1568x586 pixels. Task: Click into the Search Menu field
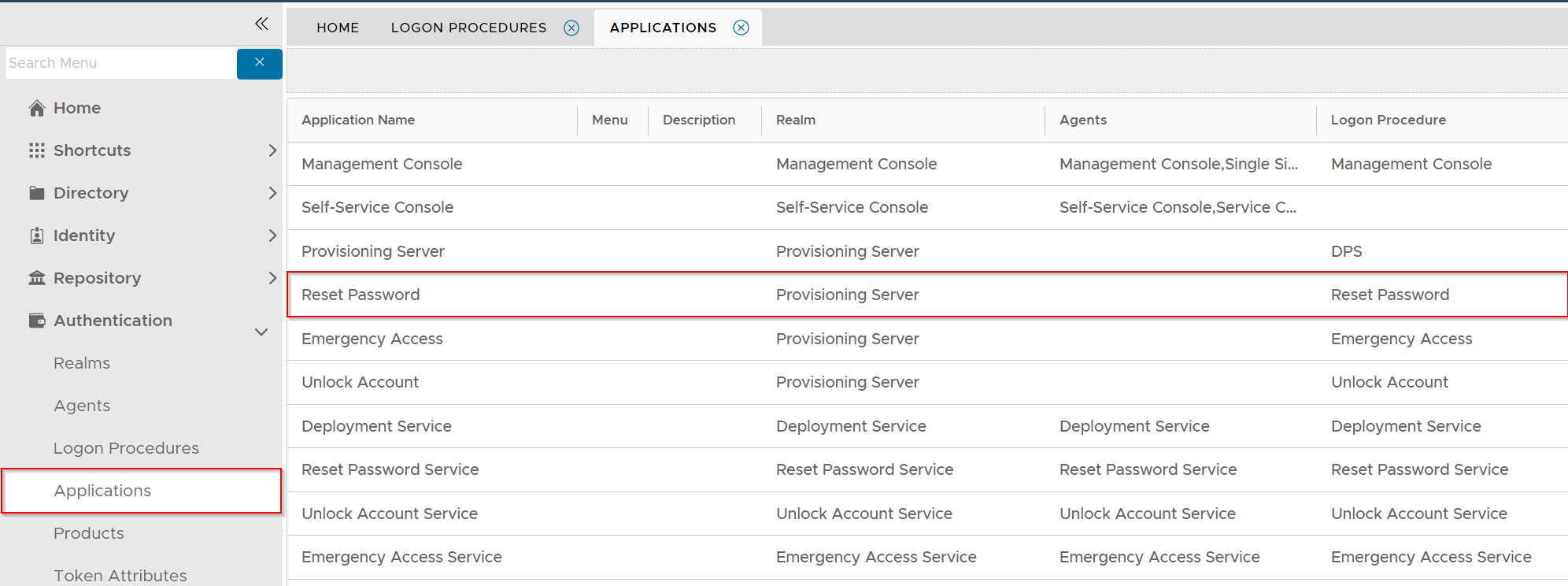[x=120, y=63]
